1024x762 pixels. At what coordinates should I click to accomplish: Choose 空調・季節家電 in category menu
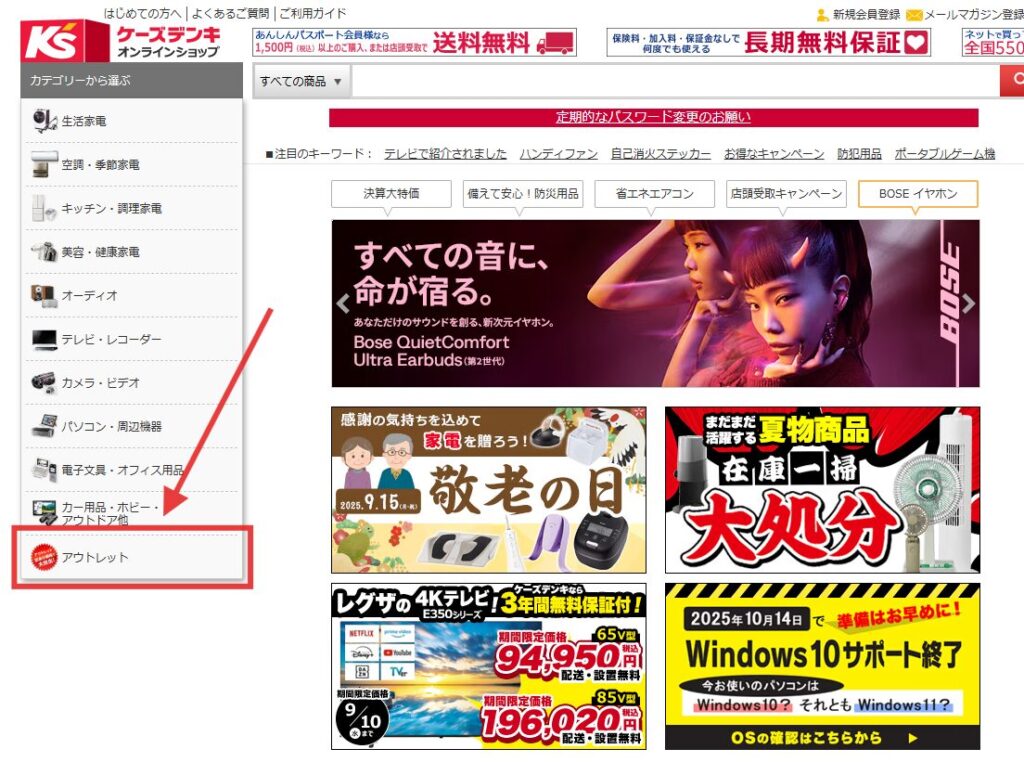coord(131,165)
